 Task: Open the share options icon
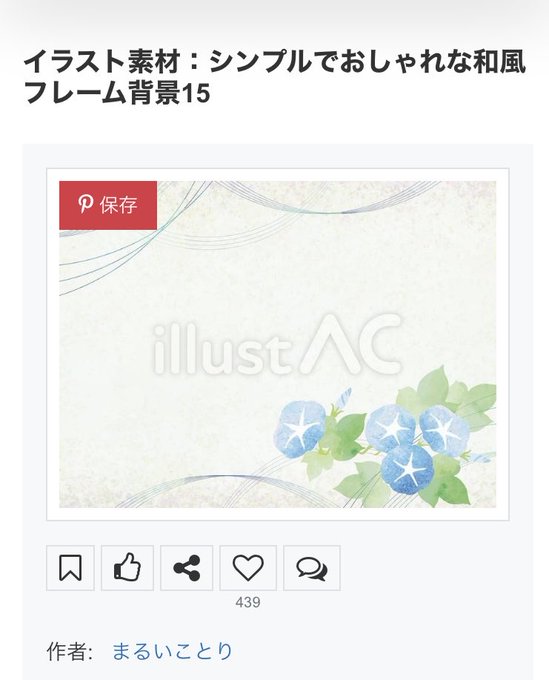coord(186,568)
